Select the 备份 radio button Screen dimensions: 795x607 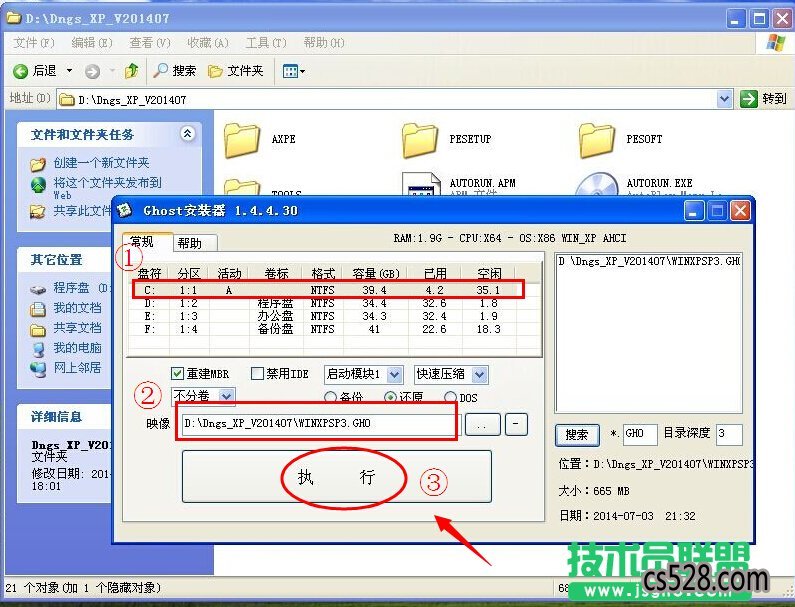tap(330, 397)
